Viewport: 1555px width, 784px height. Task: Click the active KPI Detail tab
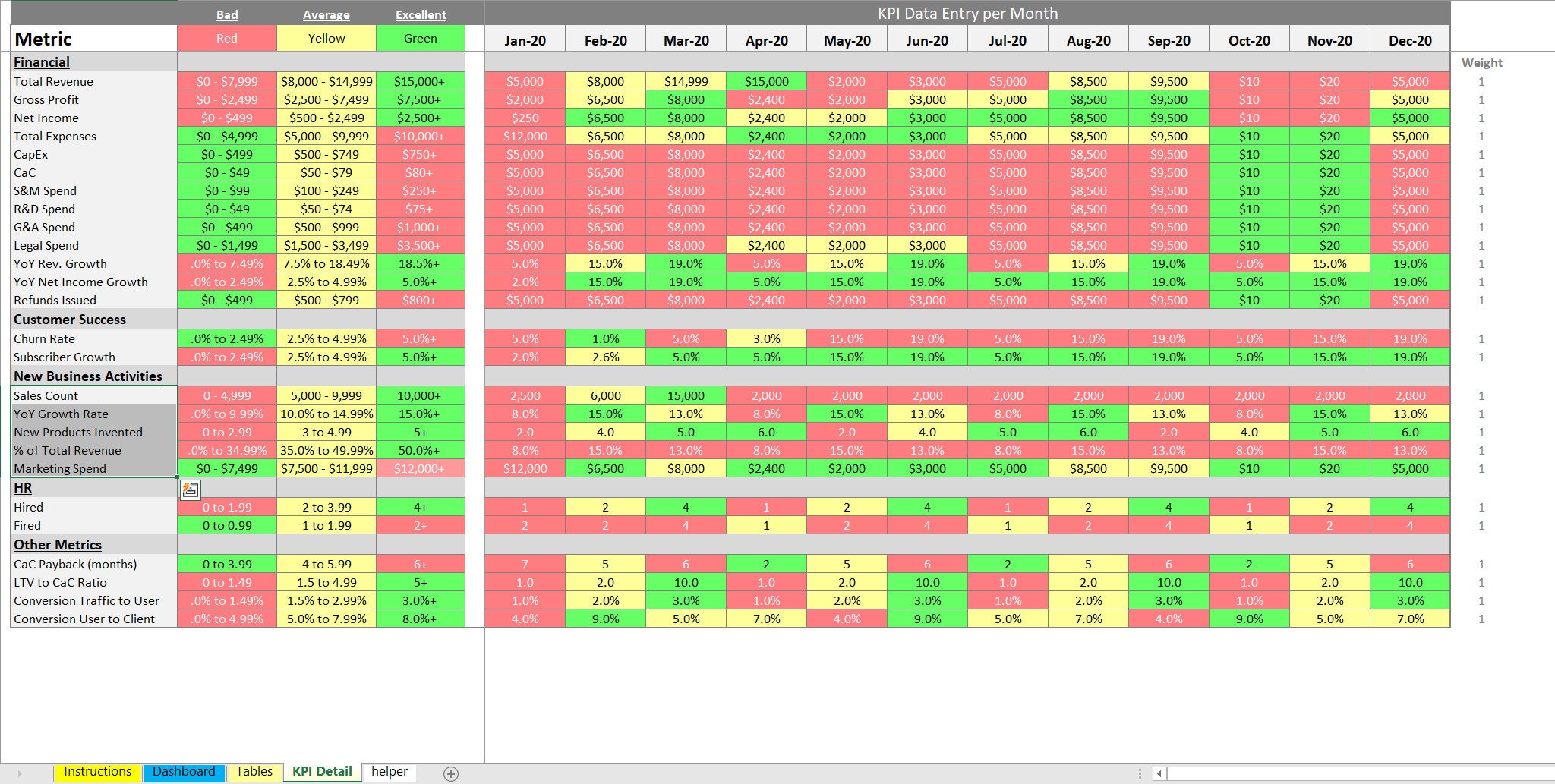click(321, 770)
